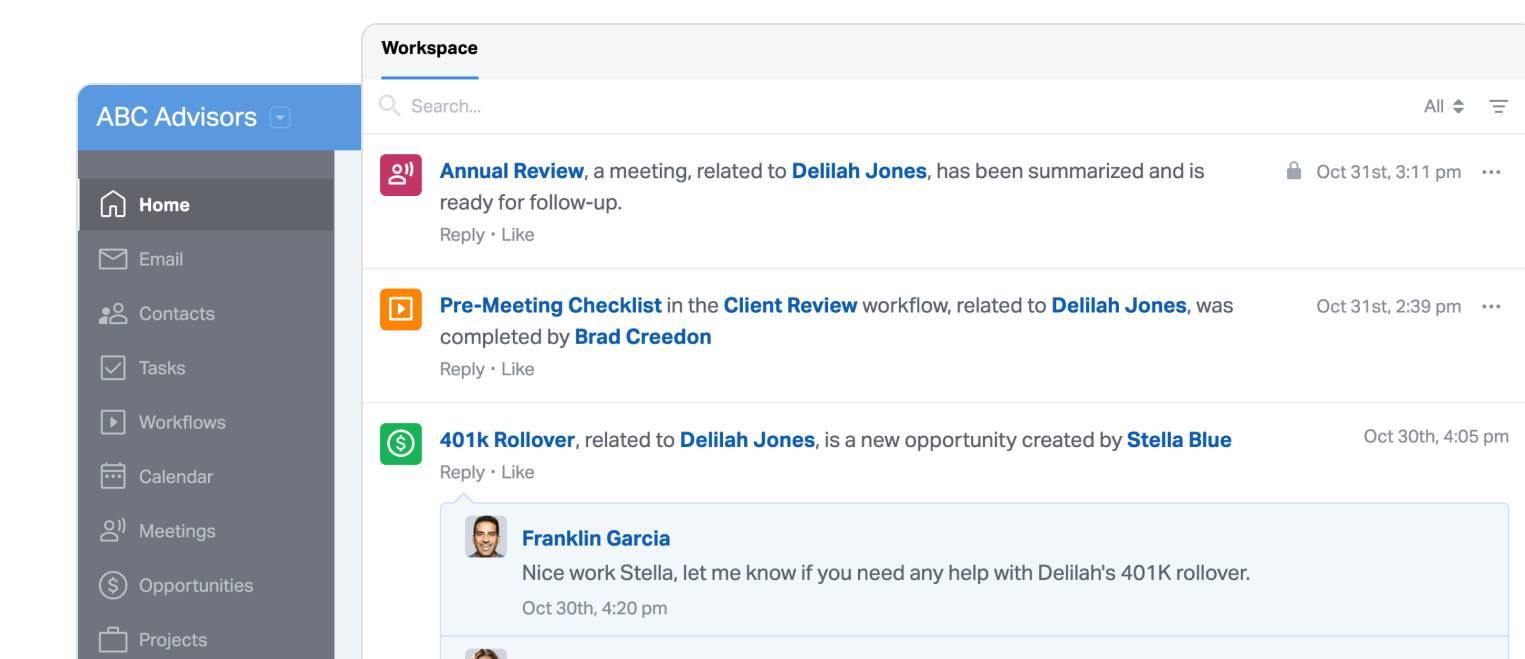Open Tasks in the sidebar

pyautogui.click(x=162, y=368)
